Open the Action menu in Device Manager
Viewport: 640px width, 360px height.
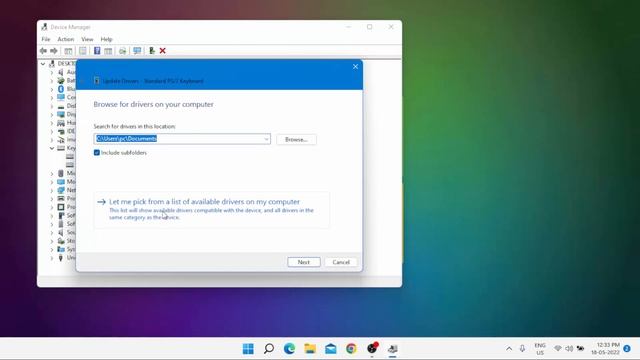click(x=66, y=39)
